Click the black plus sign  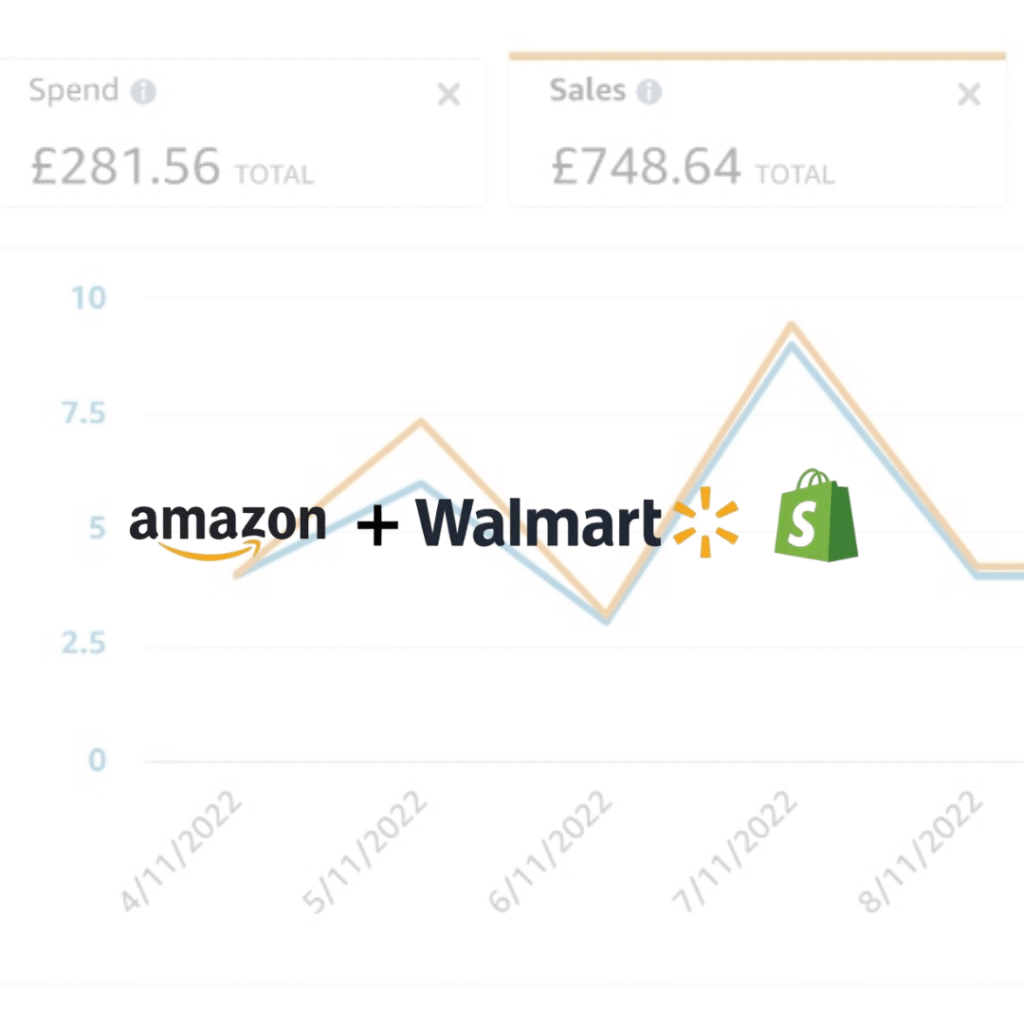[x=377, y=525]
